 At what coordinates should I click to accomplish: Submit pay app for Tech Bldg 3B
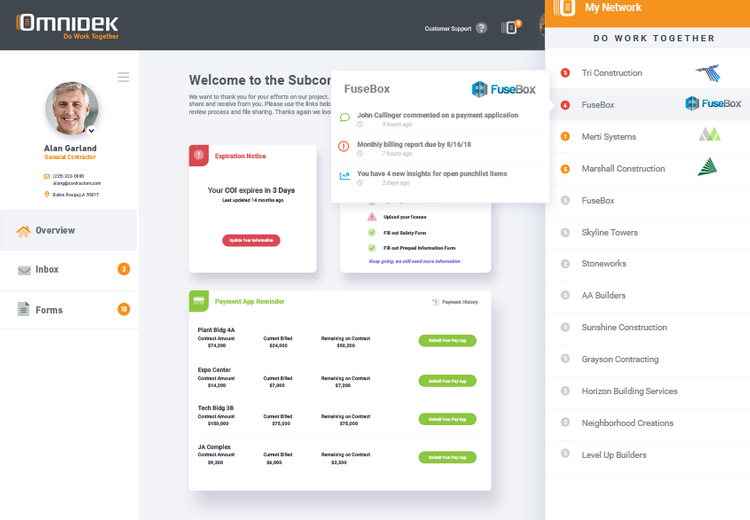tap(447, 419)
